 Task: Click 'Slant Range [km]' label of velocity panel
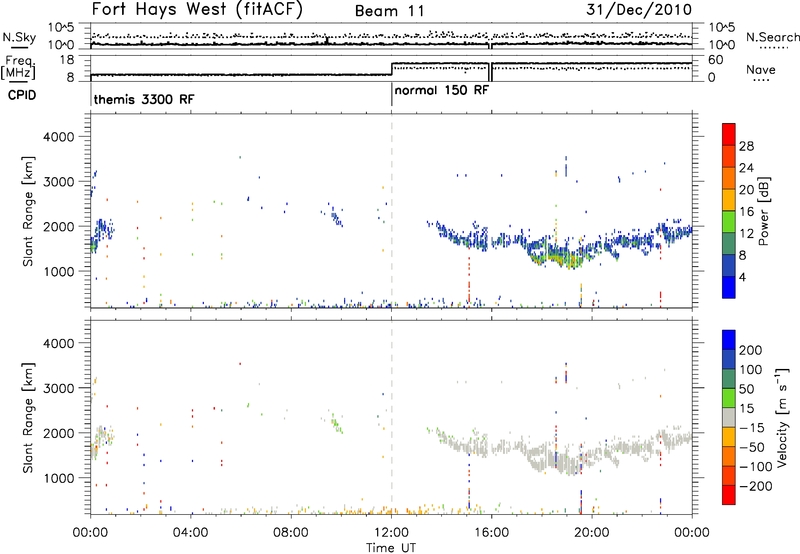pos(28,418)
